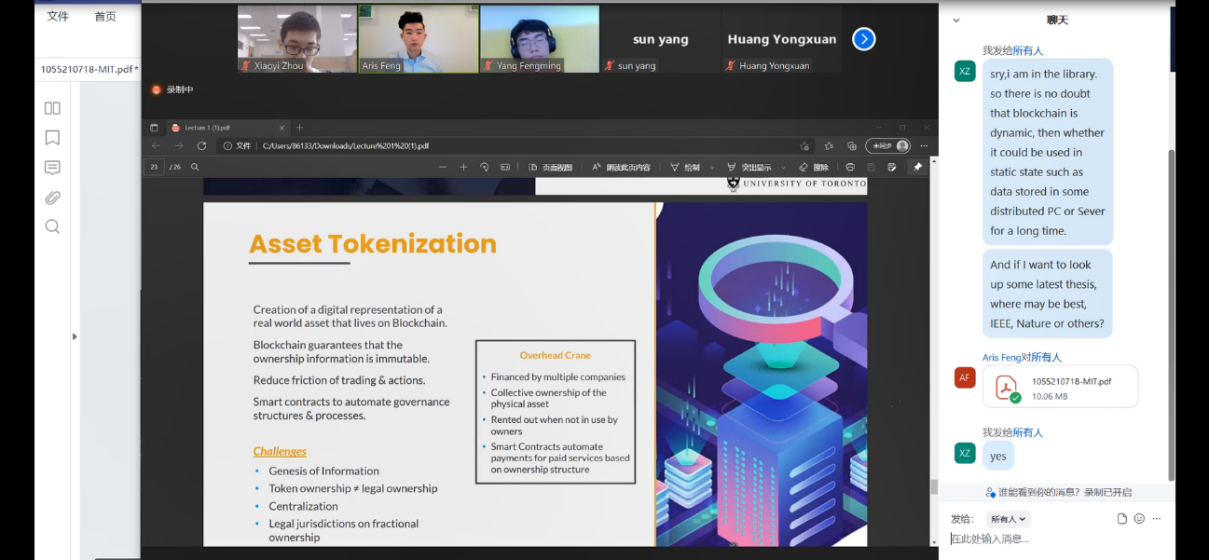Click the chat message input field
Image resolution: width=1209 pixels, height=560 pixels.
[1050, 539]
